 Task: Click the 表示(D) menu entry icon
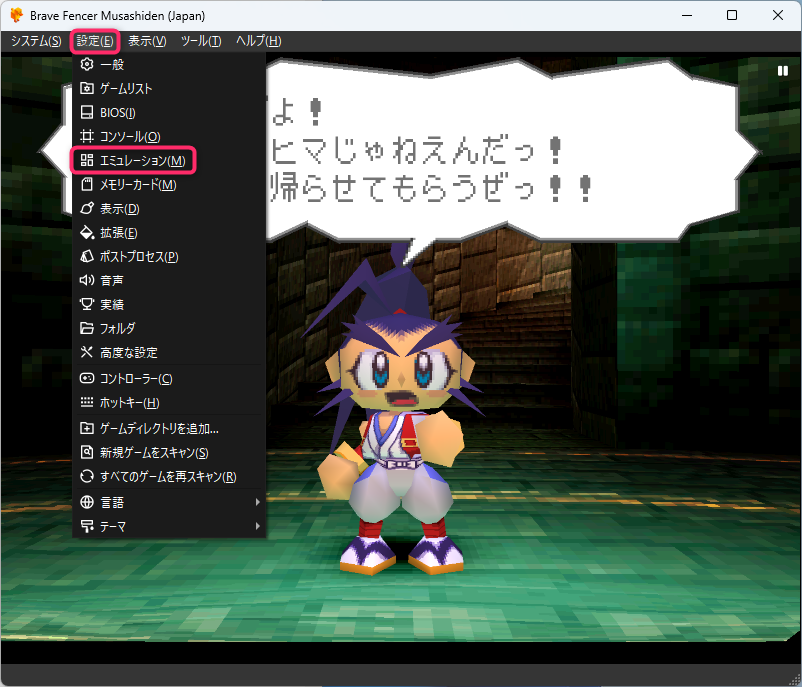(87, 209)
